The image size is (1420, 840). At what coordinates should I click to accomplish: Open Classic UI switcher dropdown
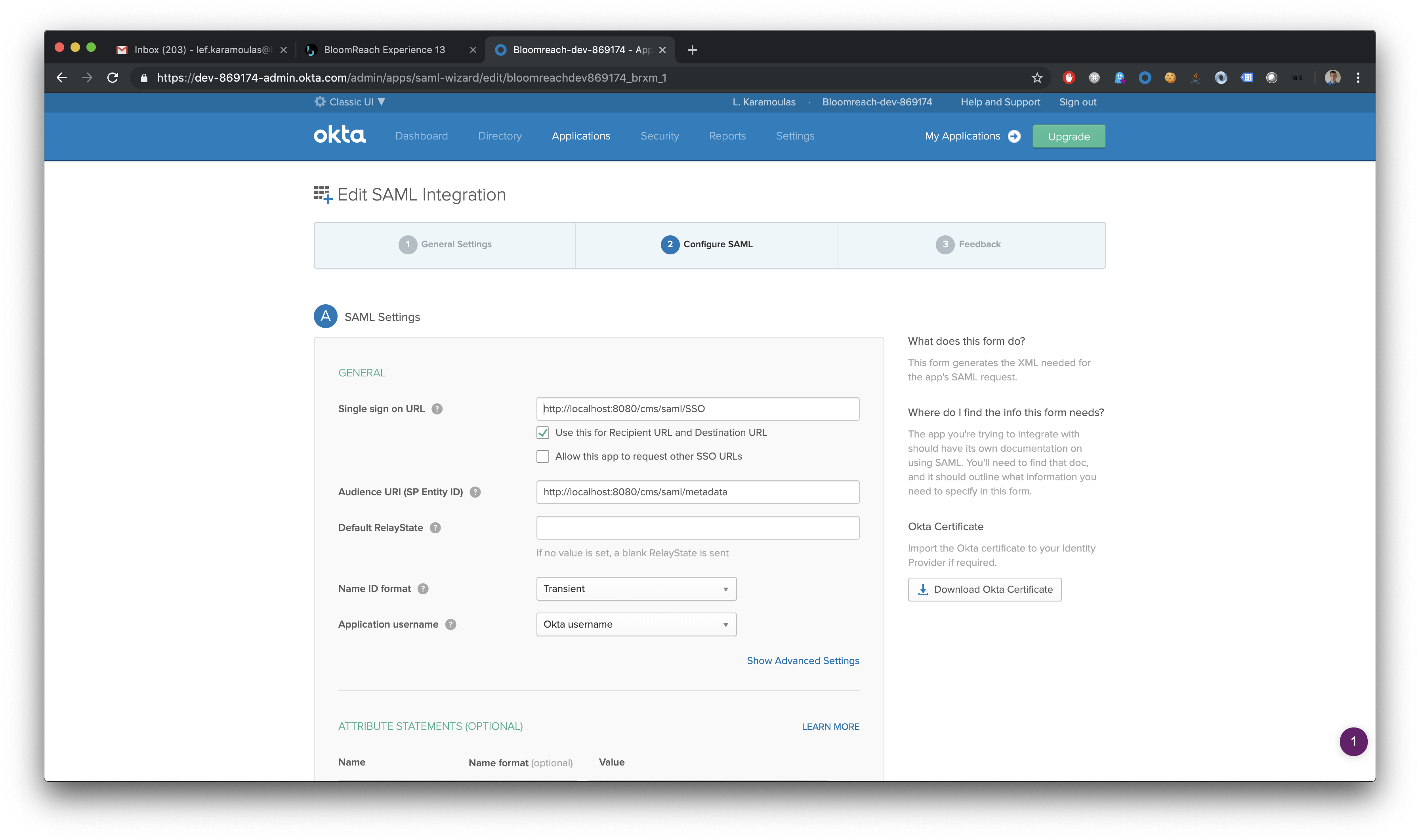pos(351,102)
